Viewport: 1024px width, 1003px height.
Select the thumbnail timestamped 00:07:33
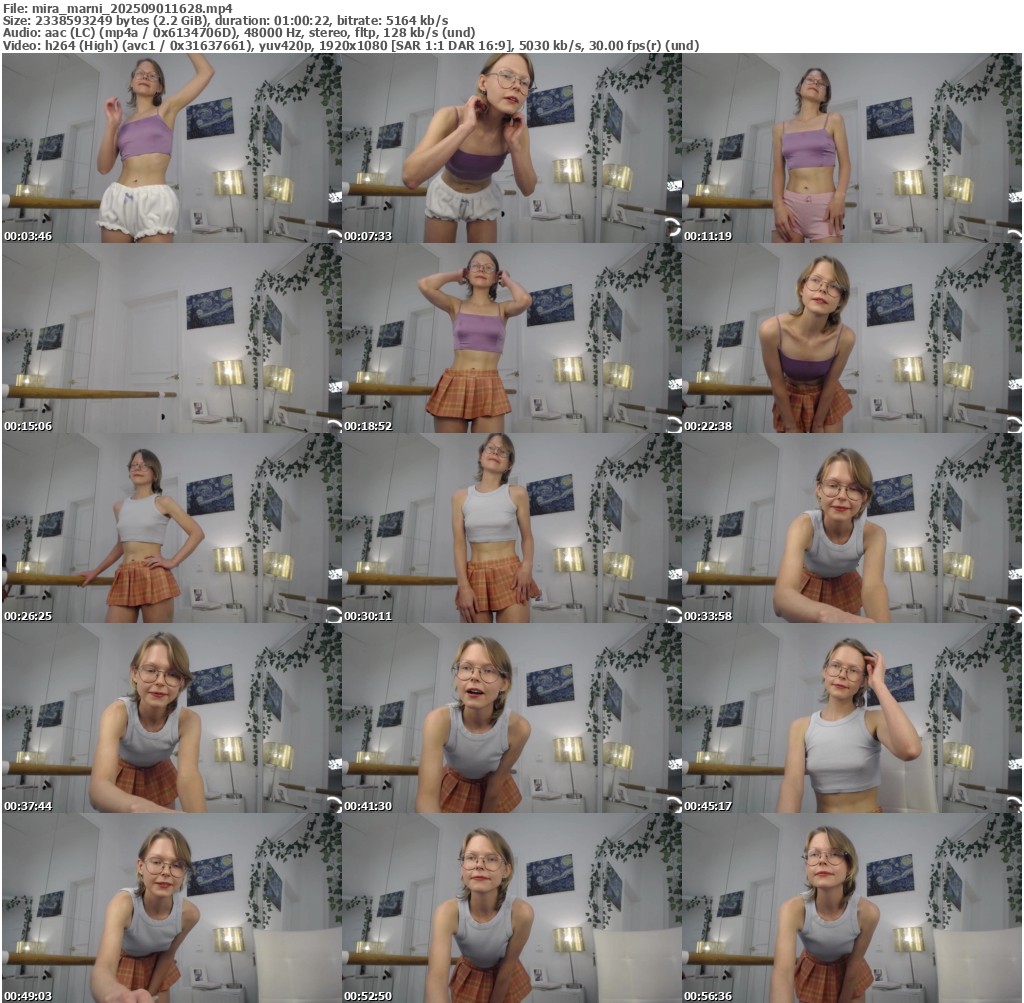(512, 148)
